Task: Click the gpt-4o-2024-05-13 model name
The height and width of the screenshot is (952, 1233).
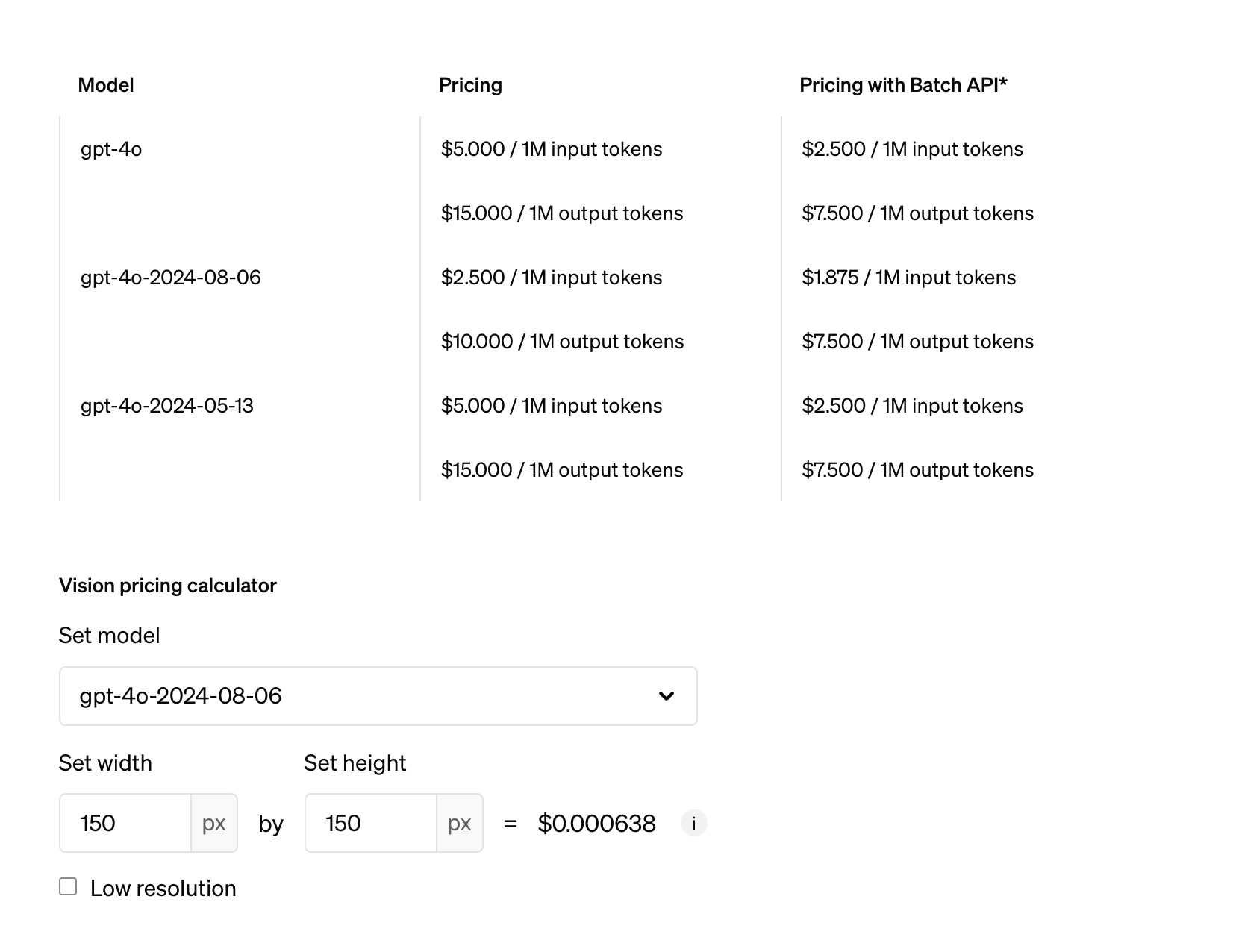Action: [x=169, y=405]
